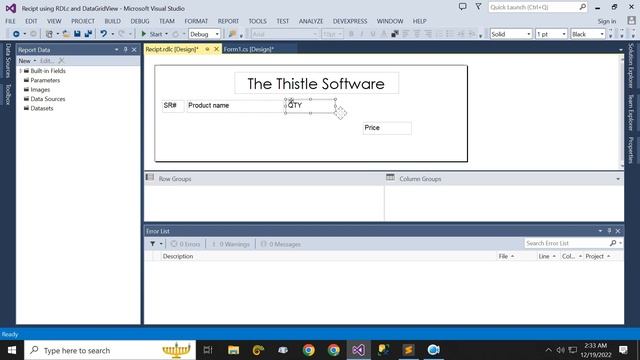Click the Save All icon
Screen dimensions: 640x360
[88, 34]
